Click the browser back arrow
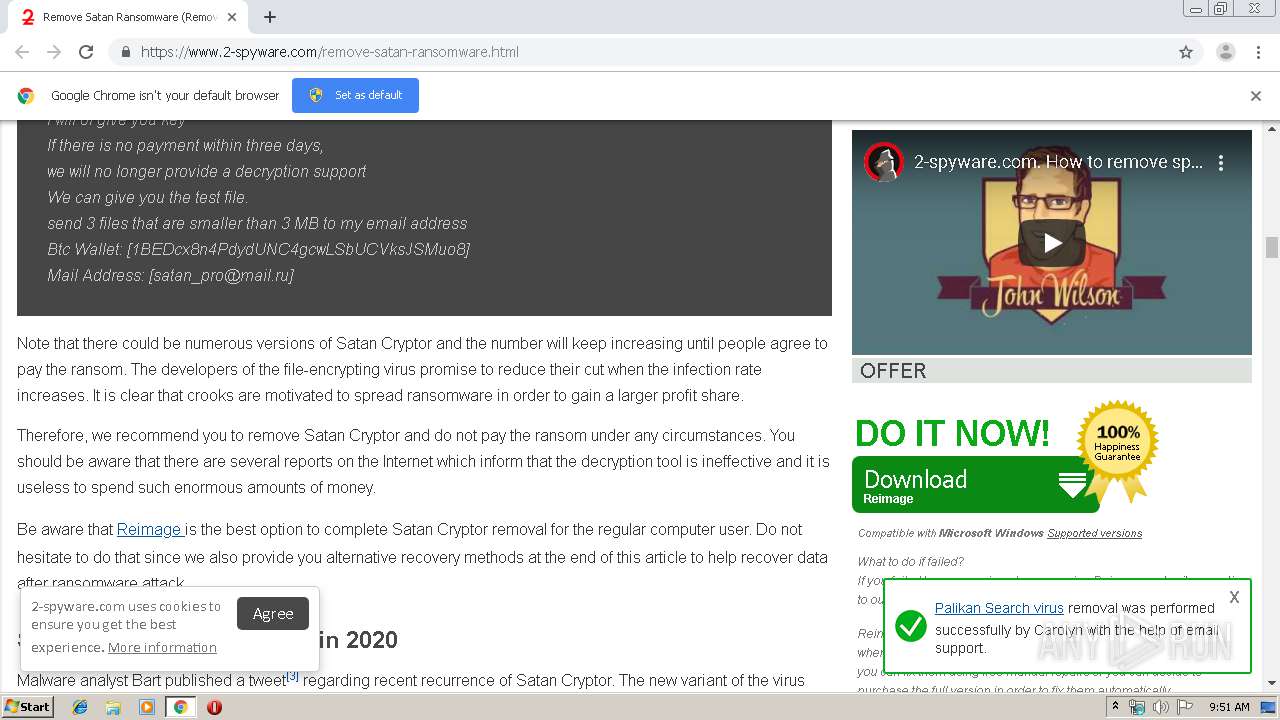The height and width of the screenshot is (720, 1280). [x=22, y=52]
